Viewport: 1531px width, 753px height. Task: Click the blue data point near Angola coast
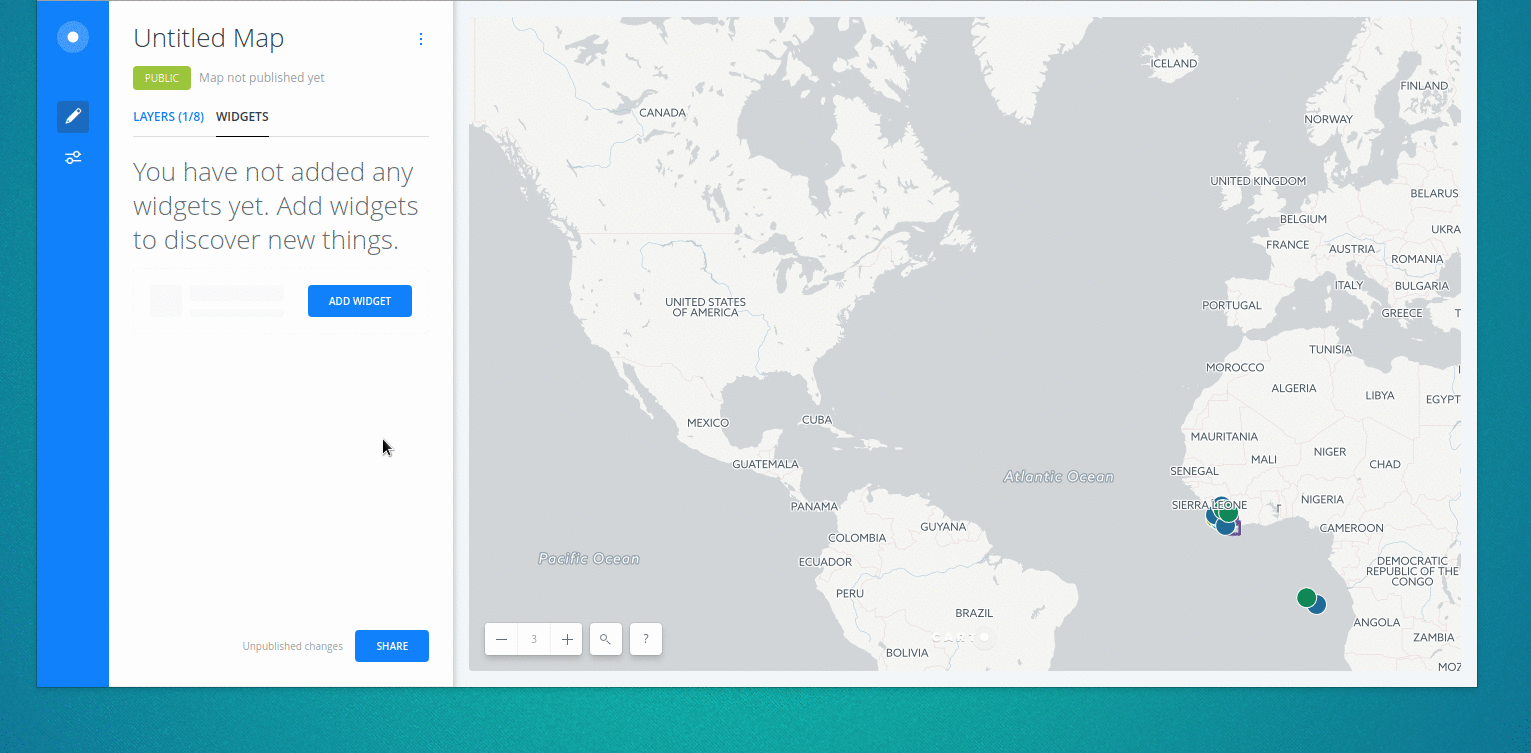[x=1318, y=605]
